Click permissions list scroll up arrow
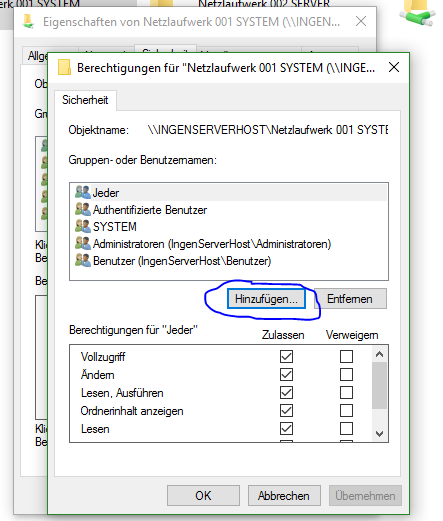443x521 pixels. point(379,354)
